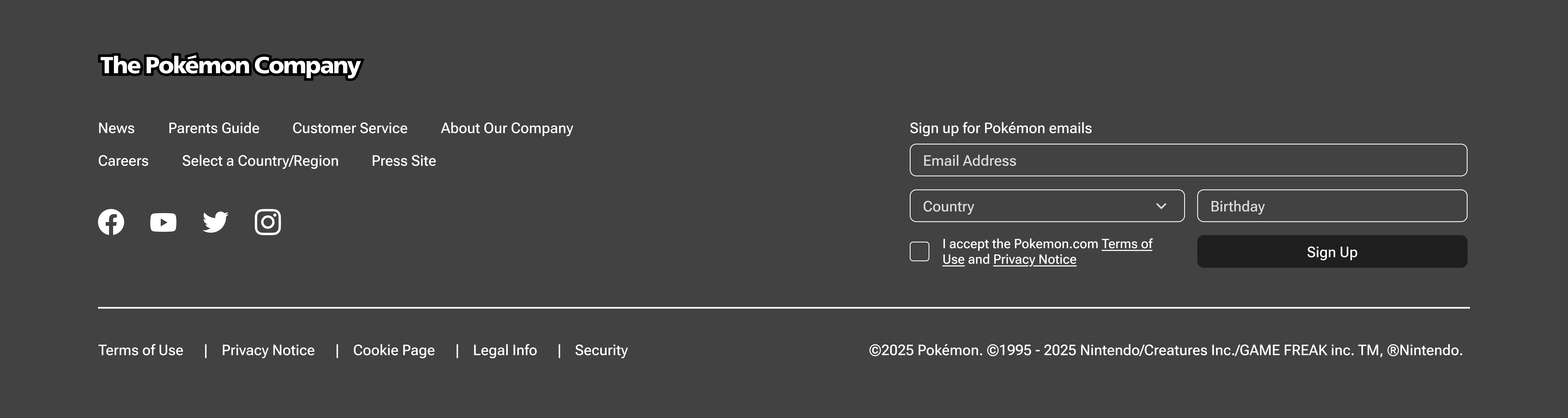Open the YouTube social icon
1568x418 pixels.
click(163, 222)
